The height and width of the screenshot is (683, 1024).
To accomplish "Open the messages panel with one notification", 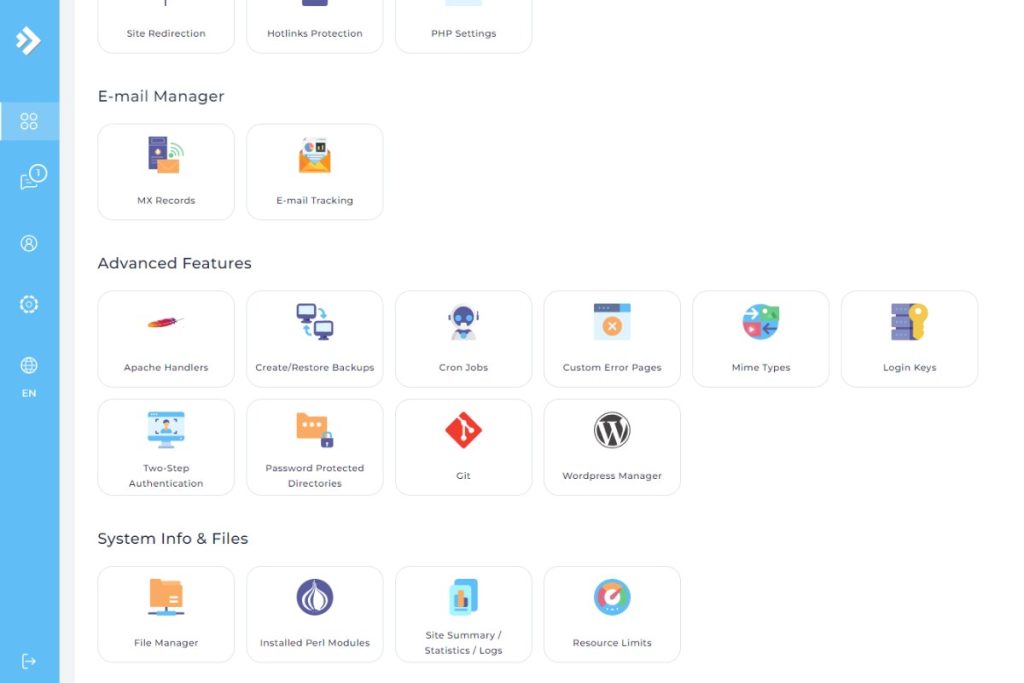I will pos(29,180).
